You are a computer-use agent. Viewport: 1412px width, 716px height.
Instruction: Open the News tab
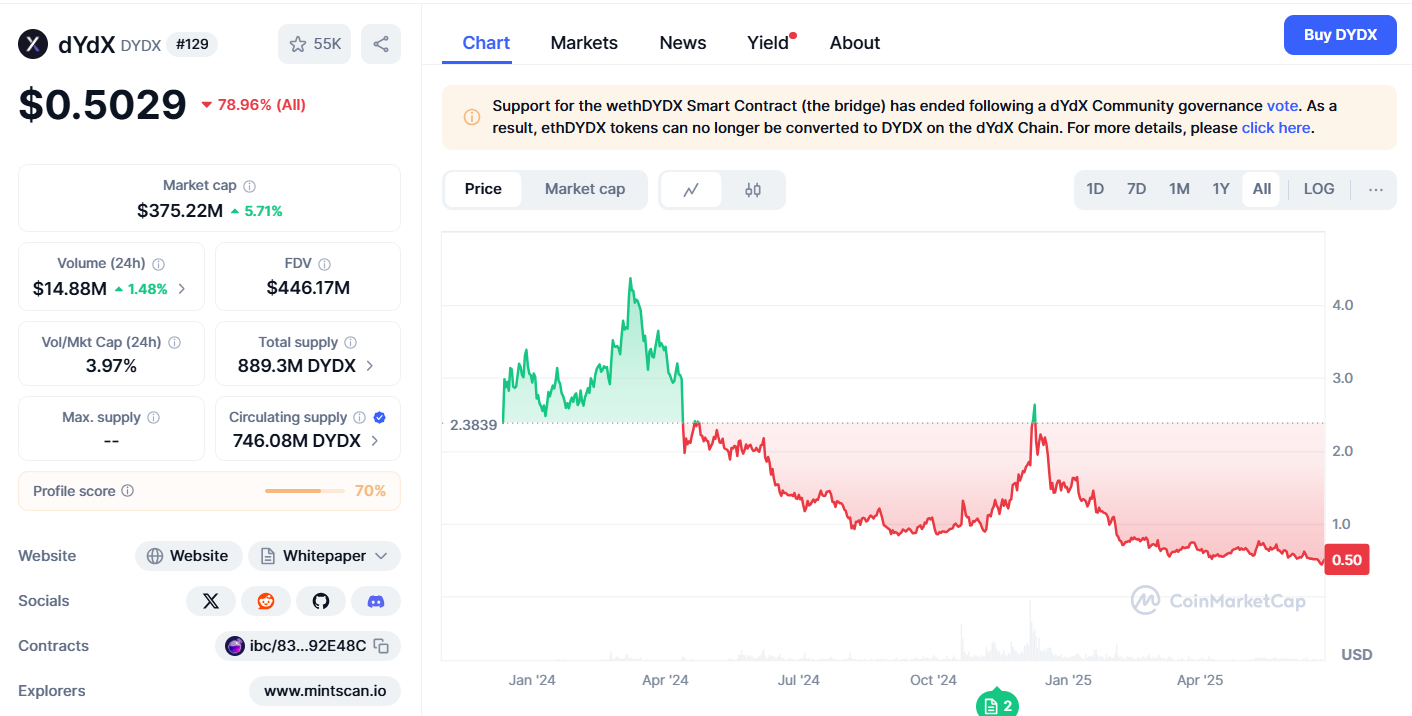tap(683, 43)
